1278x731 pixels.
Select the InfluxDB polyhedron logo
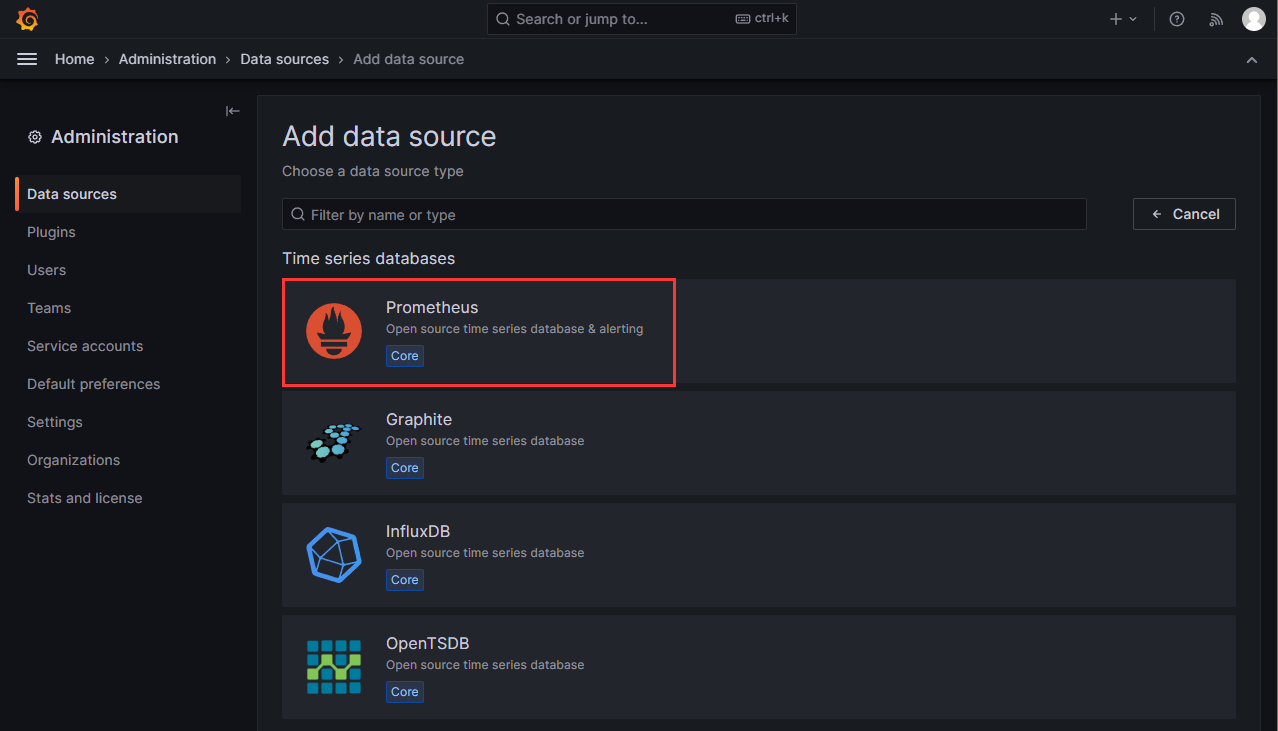coord(333,555)
